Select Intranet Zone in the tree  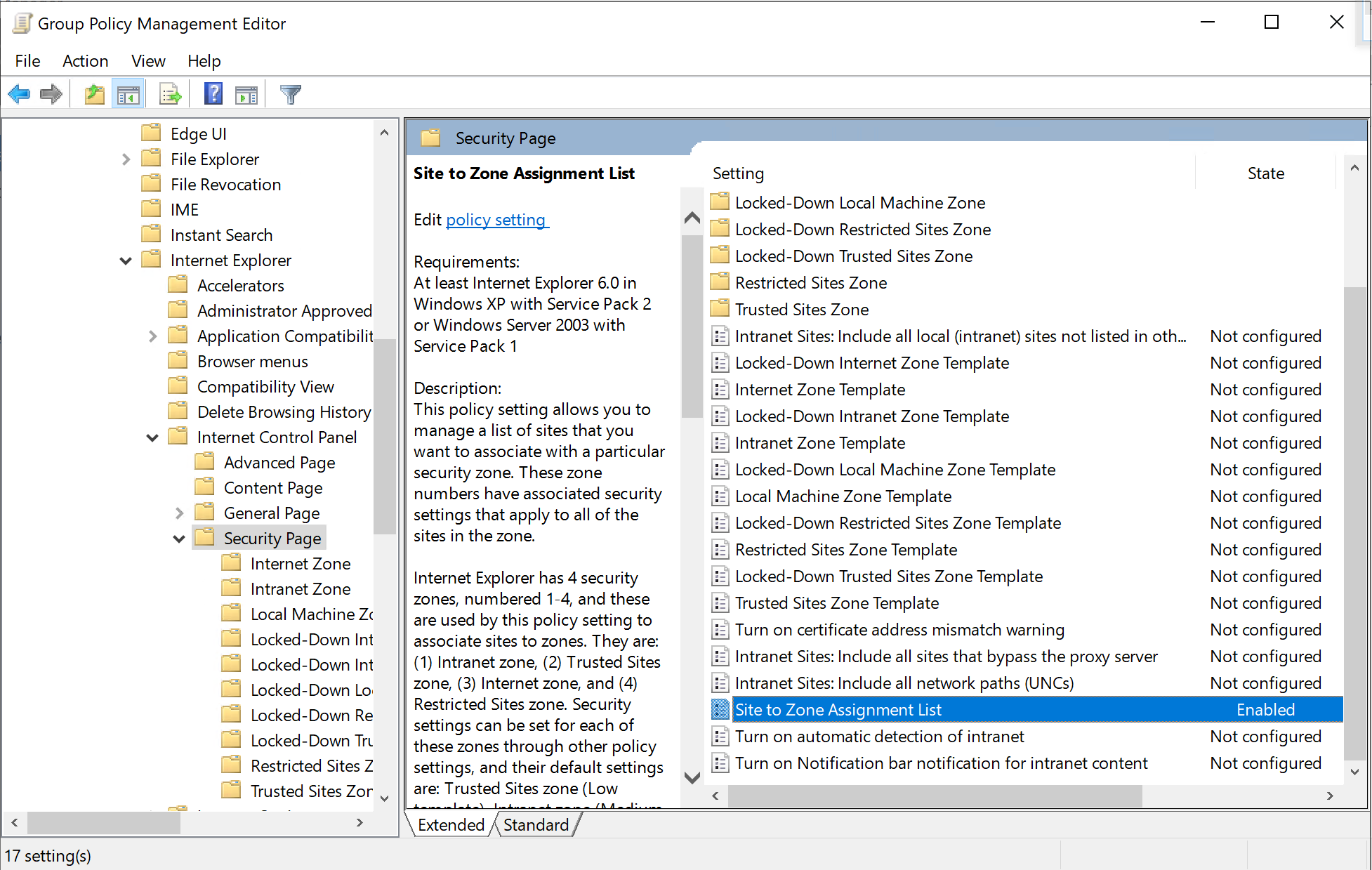tap(301, 589)
